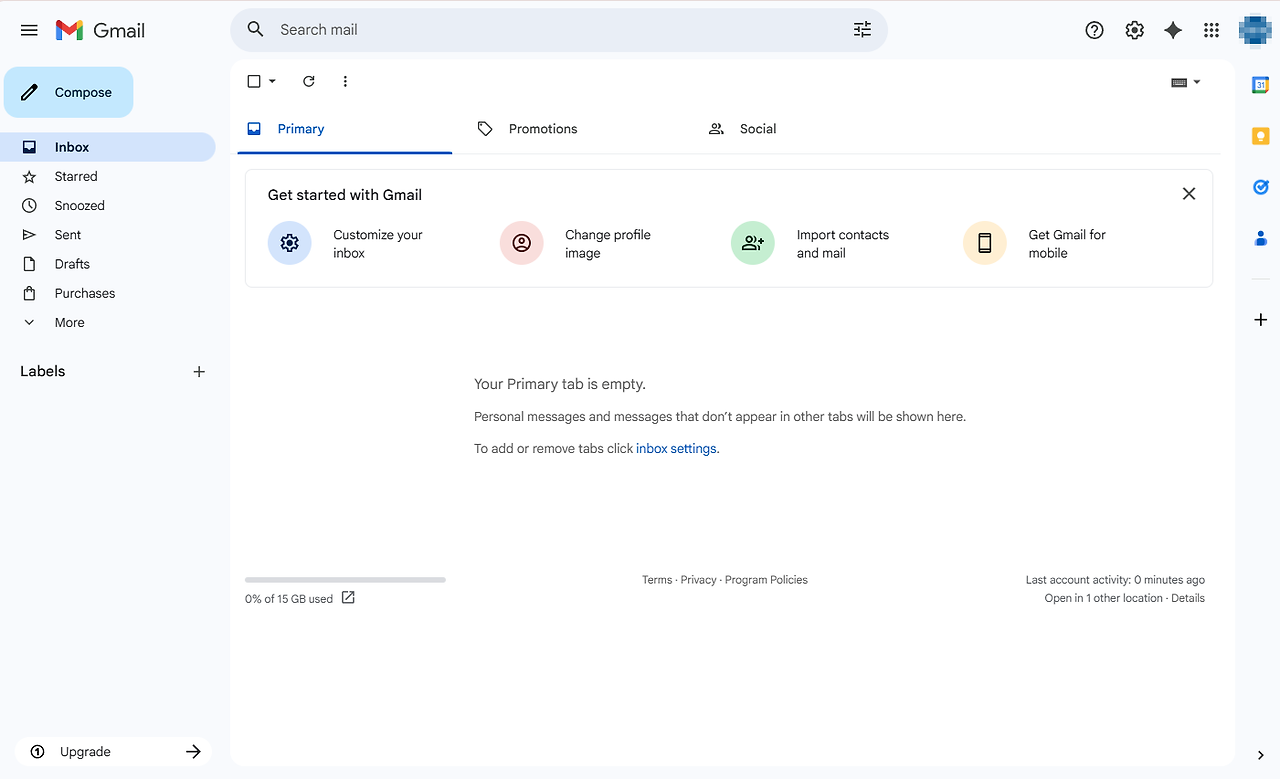This screenshot has width=1280, height=779.
Task: Open the Support help icon
Action: pyautogui.click(x=1094, y=30)
